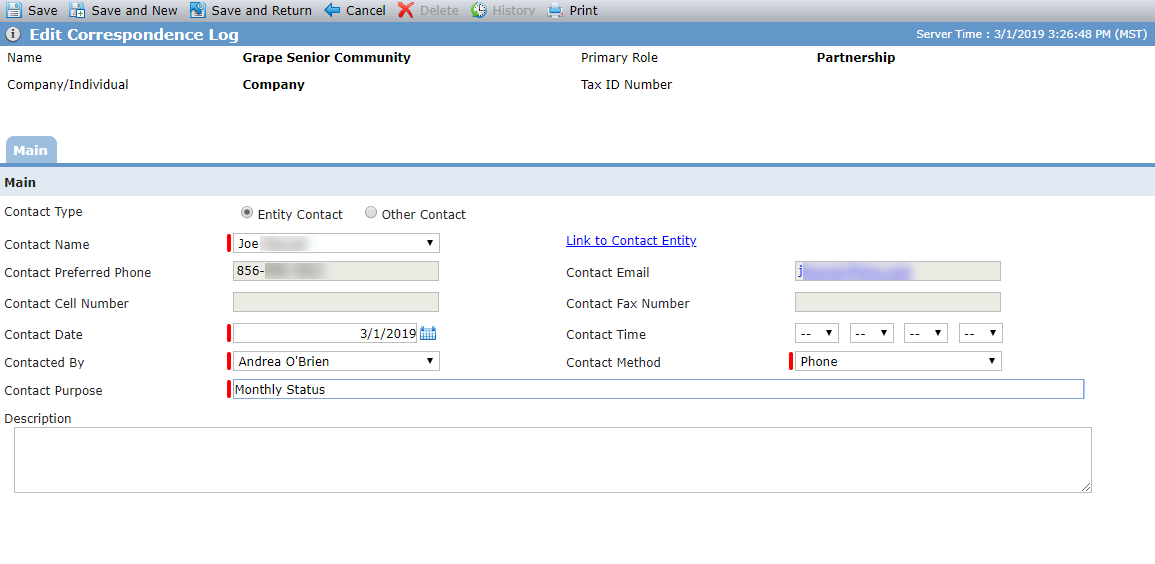
Task: Click the Save and New label
Action: pyautogui.click(x=135, y=11)
